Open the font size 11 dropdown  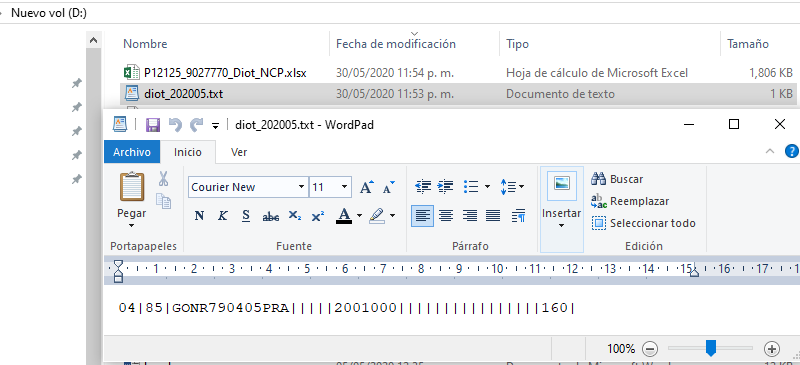click(345, 187)
